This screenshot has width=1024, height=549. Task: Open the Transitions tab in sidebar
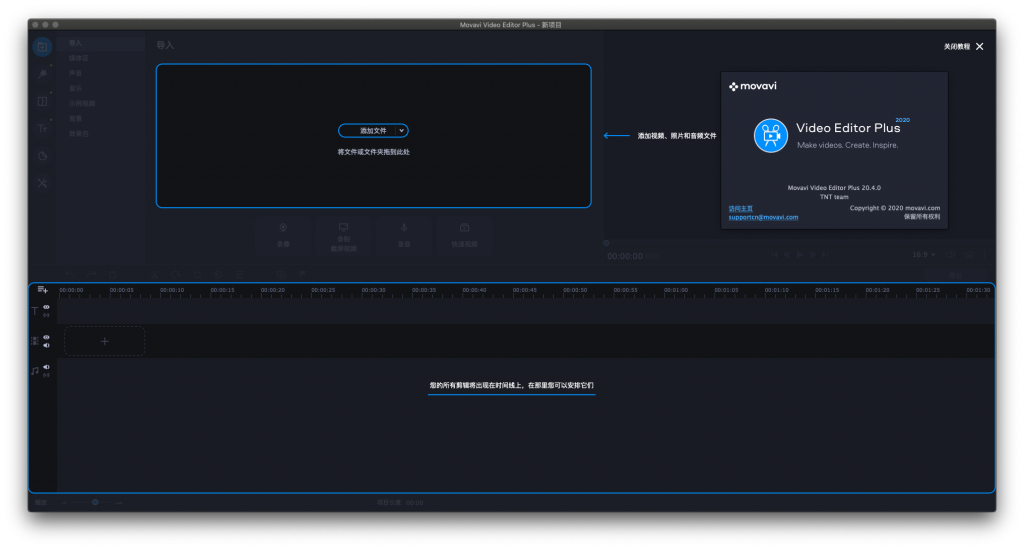tap(42, 101)
